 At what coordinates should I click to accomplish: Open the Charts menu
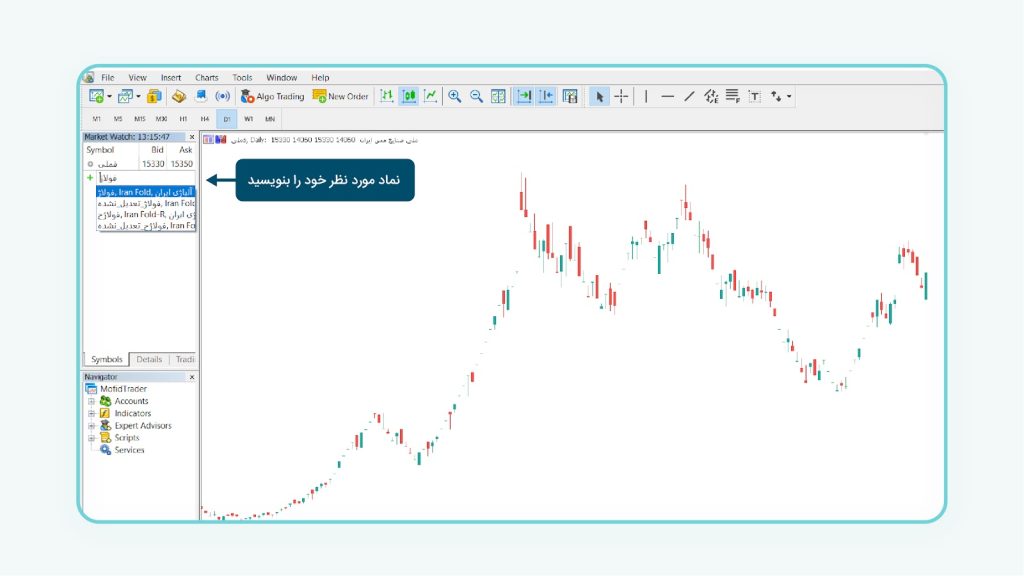click(206, 77)
